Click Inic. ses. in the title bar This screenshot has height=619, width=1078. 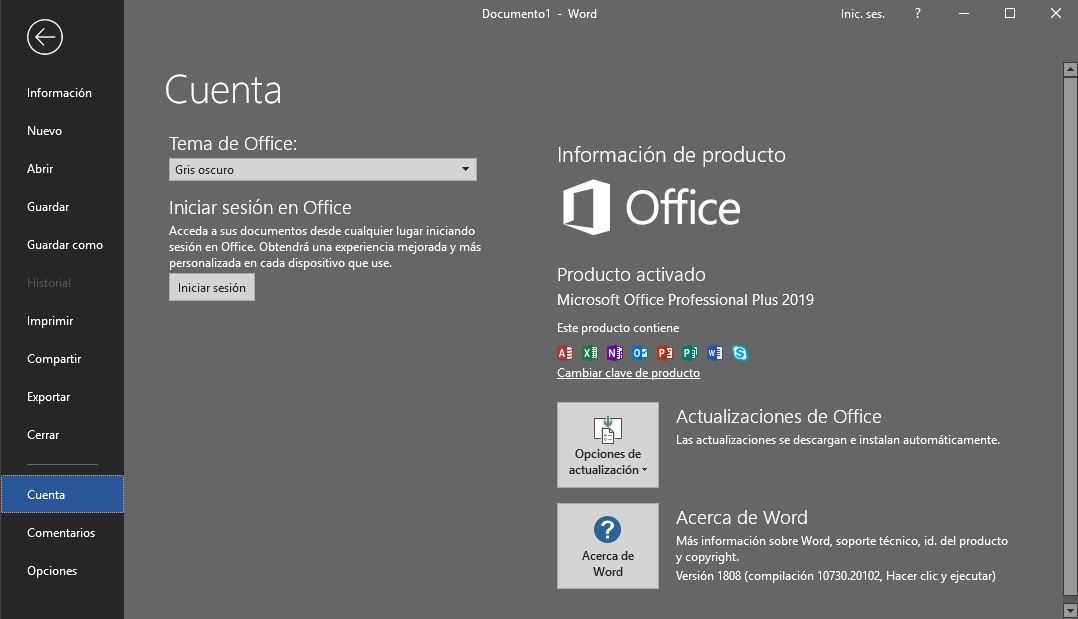point(862,14)
